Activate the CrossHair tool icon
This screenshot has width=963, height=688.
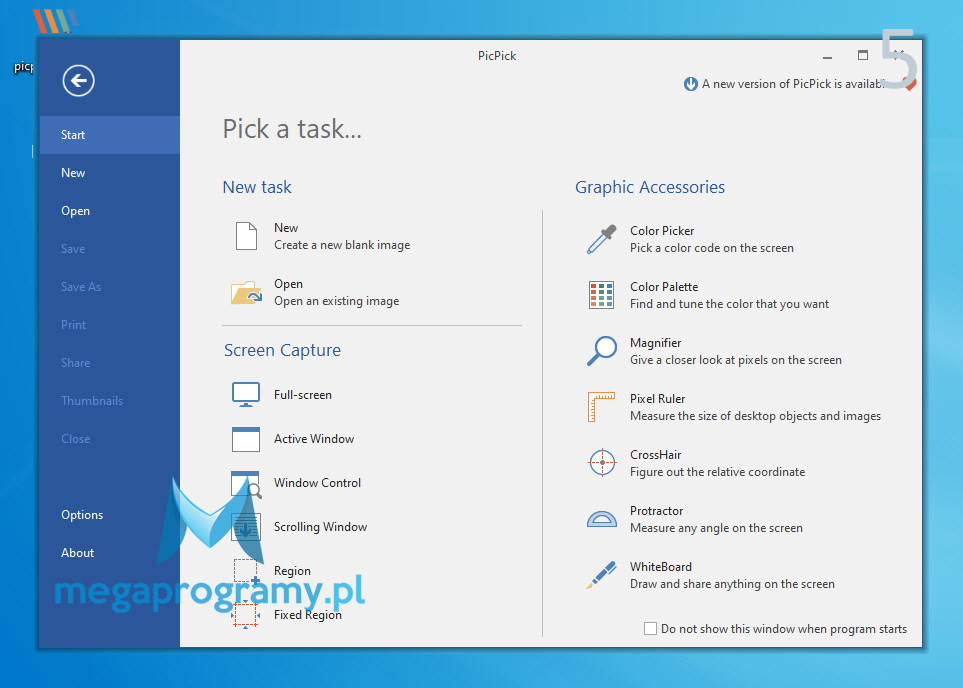coord(602,463)
